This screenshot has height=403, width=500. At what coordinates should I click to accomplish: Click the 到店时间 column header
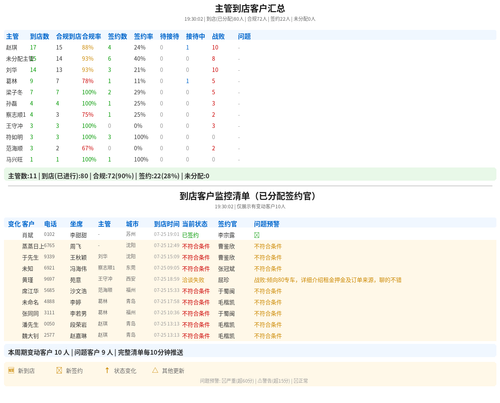(x=167, y=224)
